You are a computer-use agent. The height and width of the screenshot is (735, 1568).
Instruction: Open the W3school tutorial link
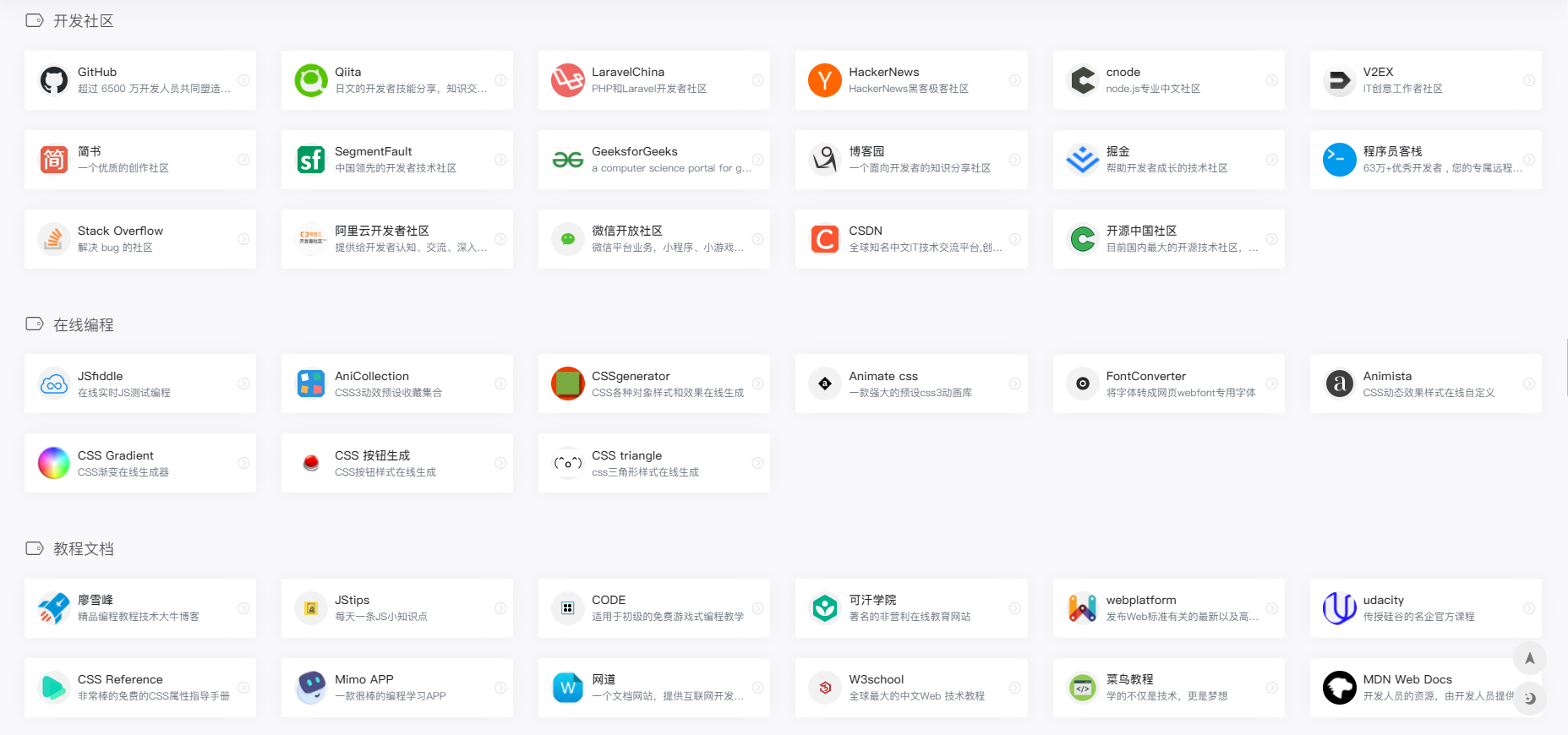click(910, 688)
